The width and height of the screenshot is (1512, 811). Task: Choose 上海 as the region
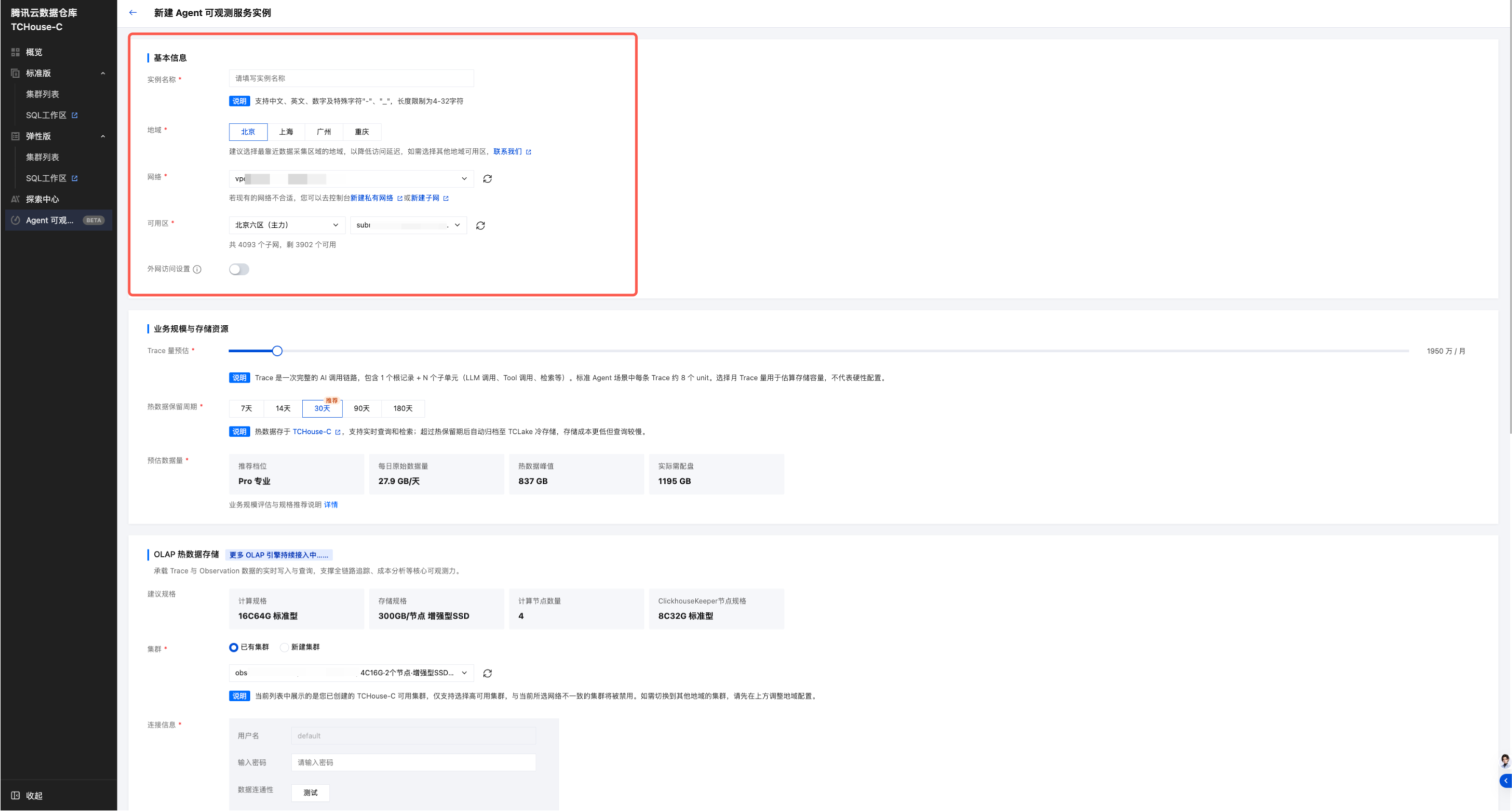pyautogui.click(x=286, y=132)
